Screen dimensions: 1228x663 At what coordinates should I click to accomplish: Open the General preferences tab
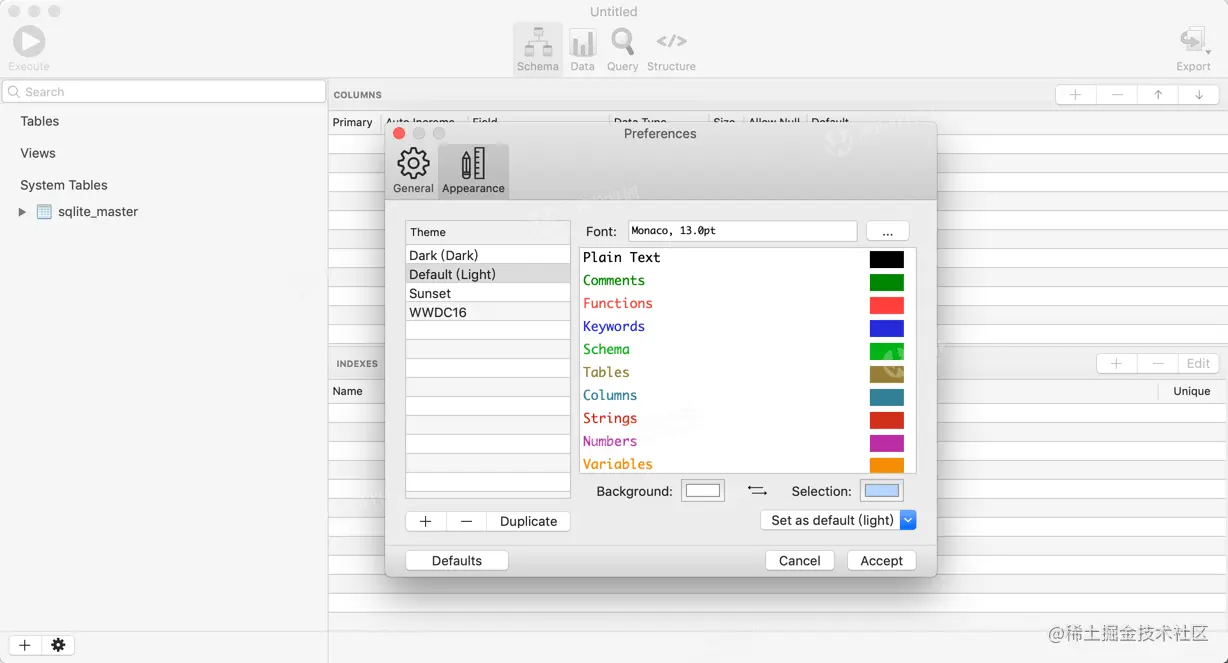(x=413, y=171)
